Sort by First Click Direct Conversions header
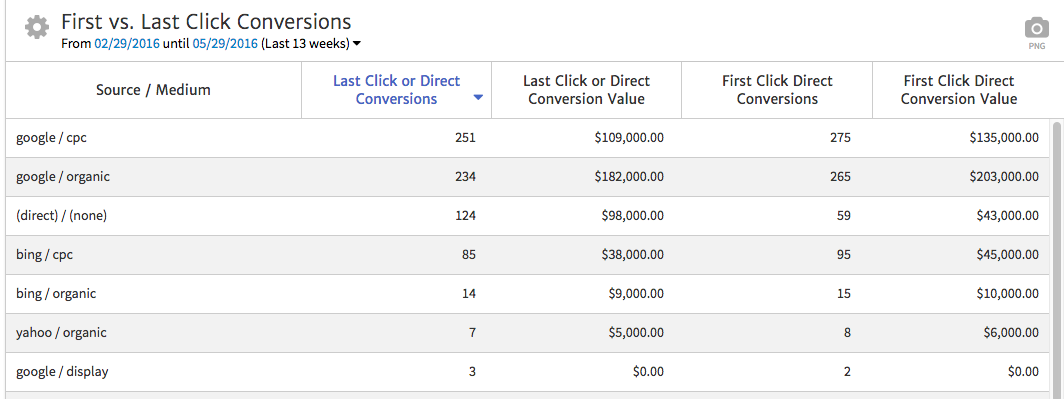 (777, 90)
